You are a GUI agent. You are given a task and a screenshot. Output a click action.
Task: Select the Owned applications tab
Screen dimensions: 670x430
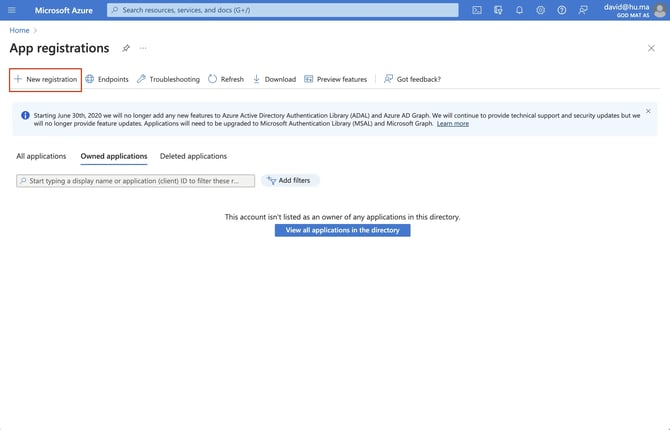point(114,156)
